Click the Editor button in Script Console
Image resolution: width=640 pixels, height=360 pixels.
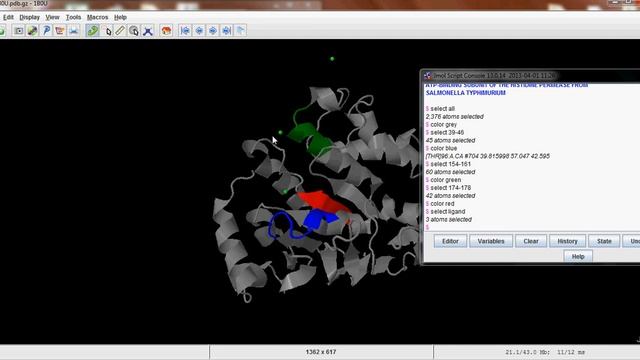point(450,241)
